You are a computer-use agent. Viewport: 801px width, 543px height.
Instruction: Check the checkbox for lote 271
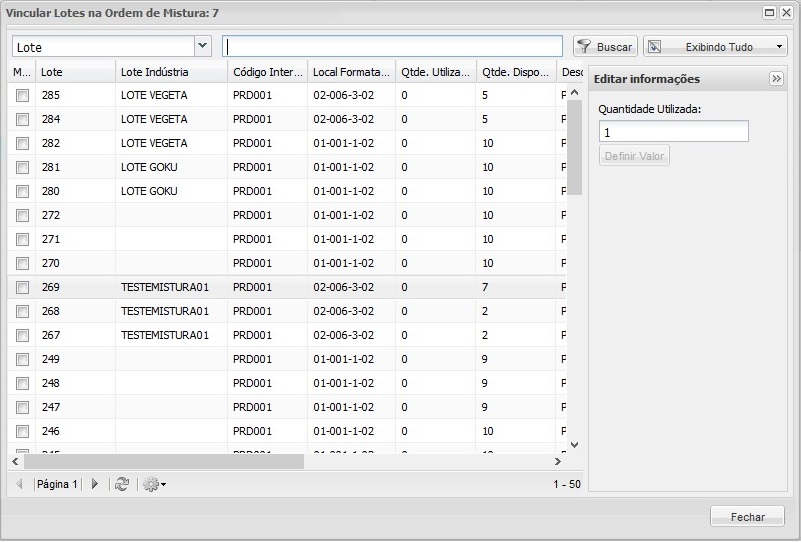coord(22,239)
